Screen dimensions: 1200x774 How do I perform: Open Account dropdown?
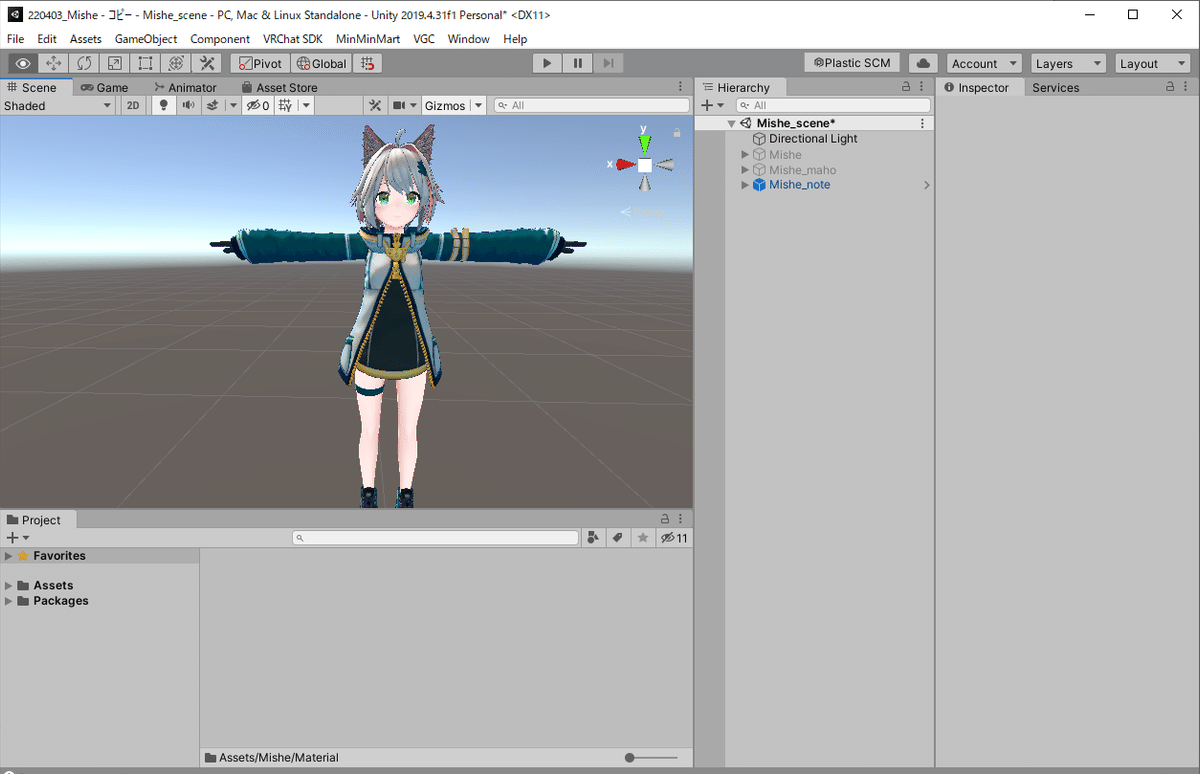(x=984, y=63)
